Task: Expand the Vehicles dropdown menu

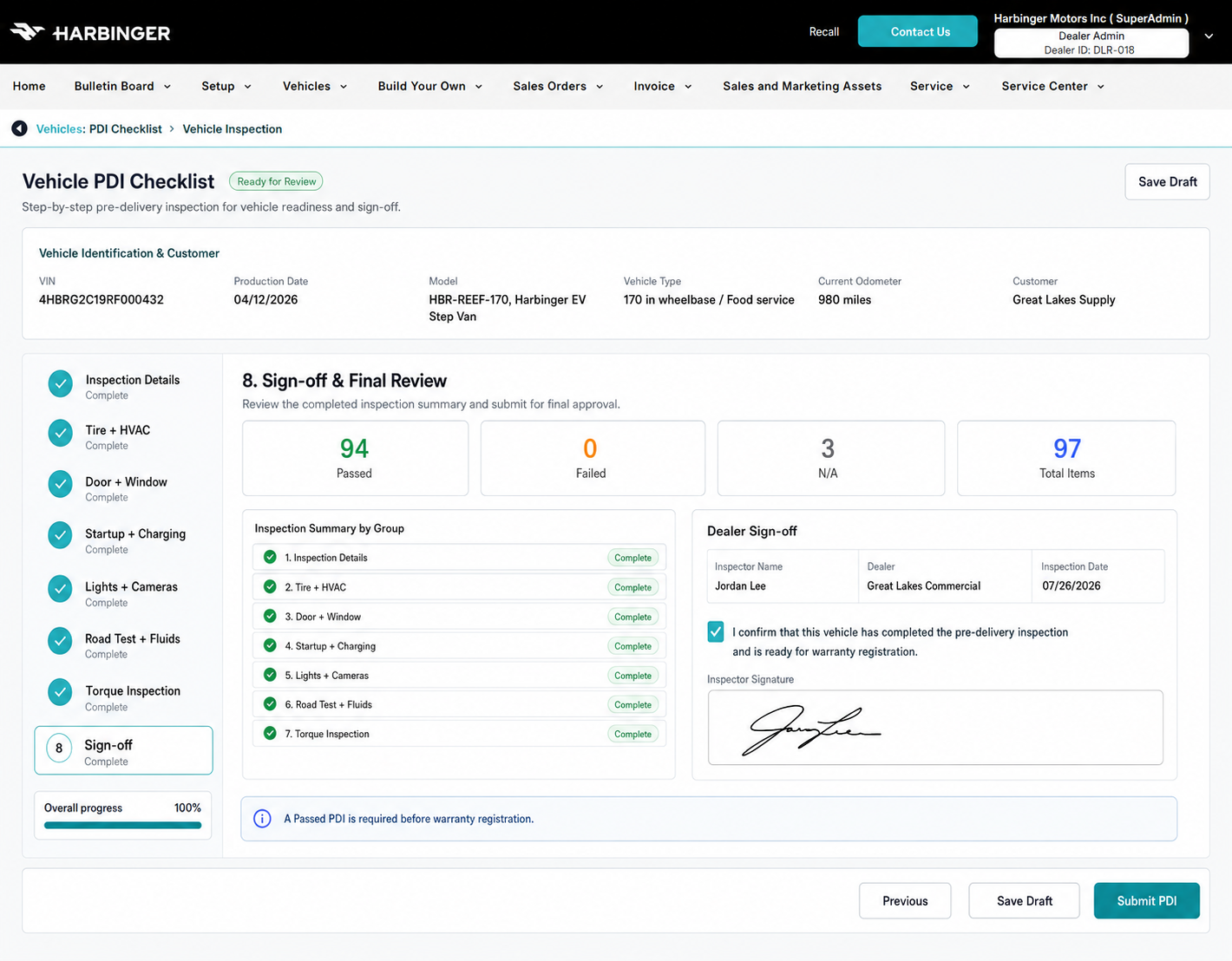Action: [315, 86]
